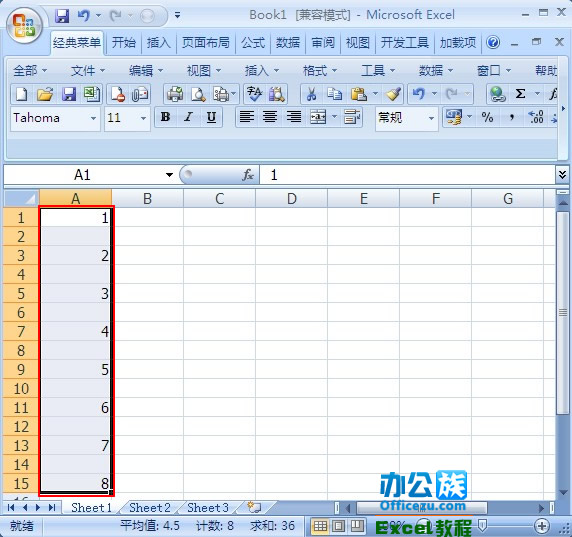Toggle center text alignment
Viewport: 572px width, 537px height.
tap(270, 117)
